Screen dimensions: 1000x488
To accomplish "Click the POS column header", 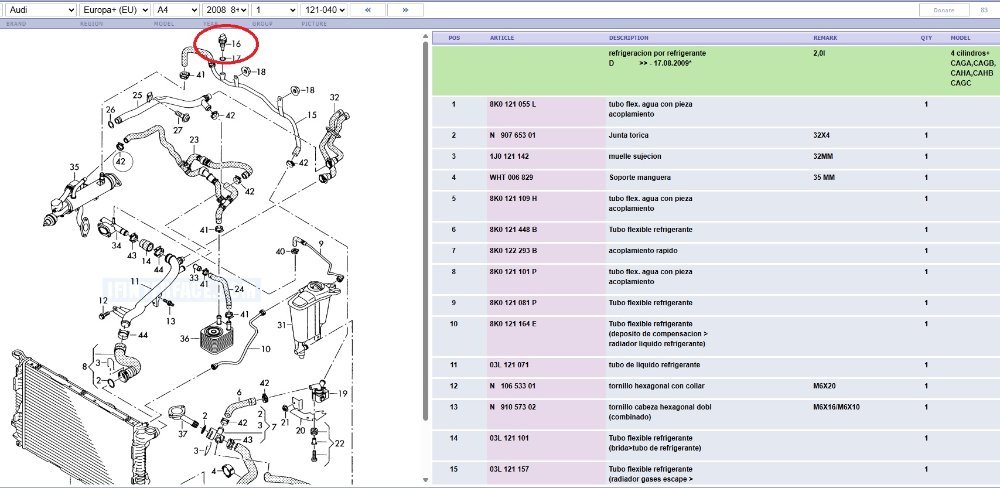I will [454, 38].
